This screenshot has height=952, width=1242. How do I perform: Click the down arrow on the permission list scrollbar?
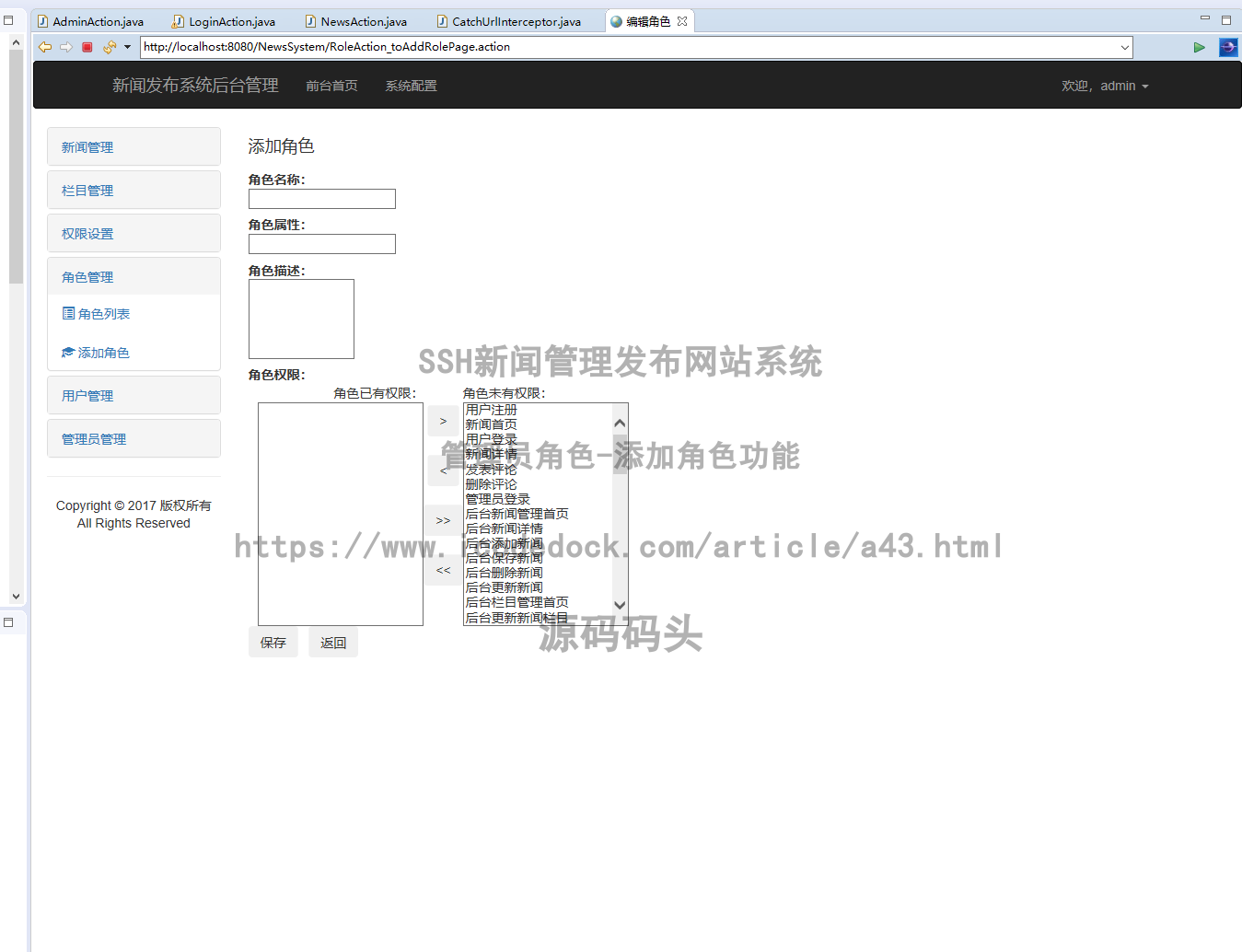coord(620,605)
